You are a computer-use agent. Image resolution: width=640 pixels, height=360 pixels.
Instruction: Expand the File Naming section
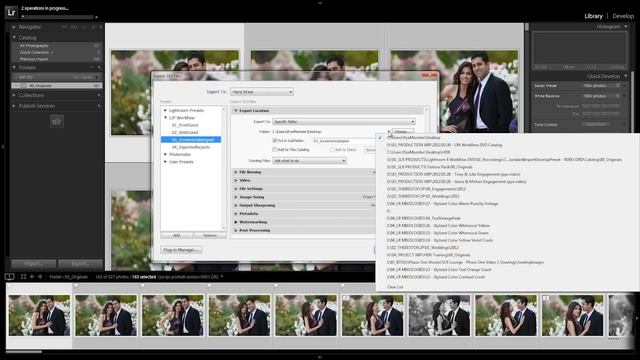point(236,172)
